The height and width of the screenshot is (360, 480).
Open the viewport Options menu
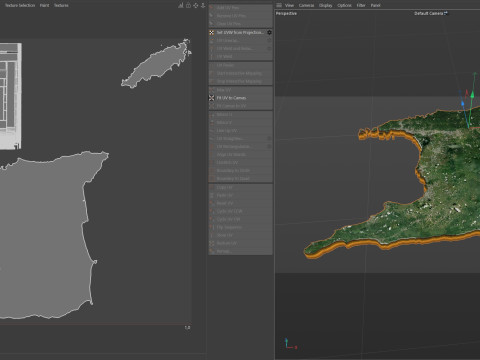coord(344,5)
